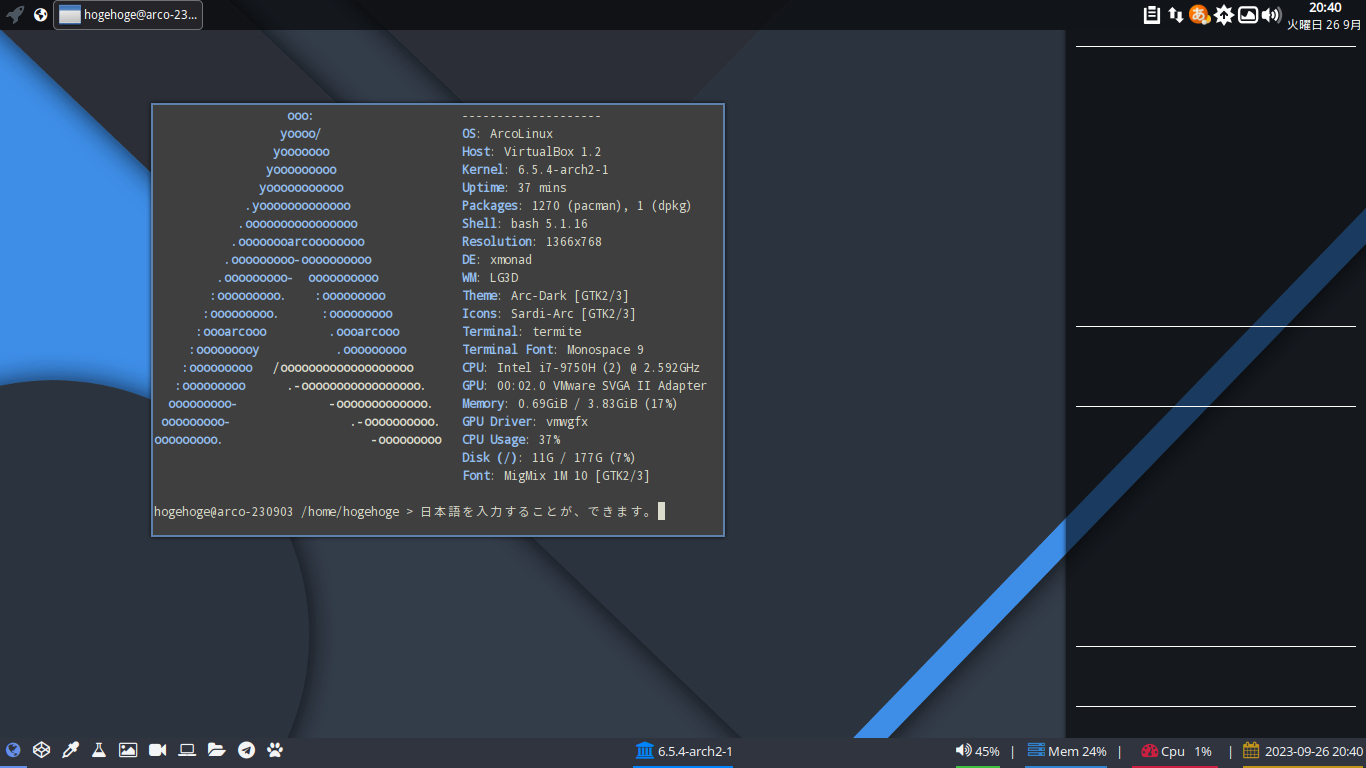Click the date 火曜日 26 9月 in top panel
This screenshot has width=1366, height=768.
pos(1324,24)
